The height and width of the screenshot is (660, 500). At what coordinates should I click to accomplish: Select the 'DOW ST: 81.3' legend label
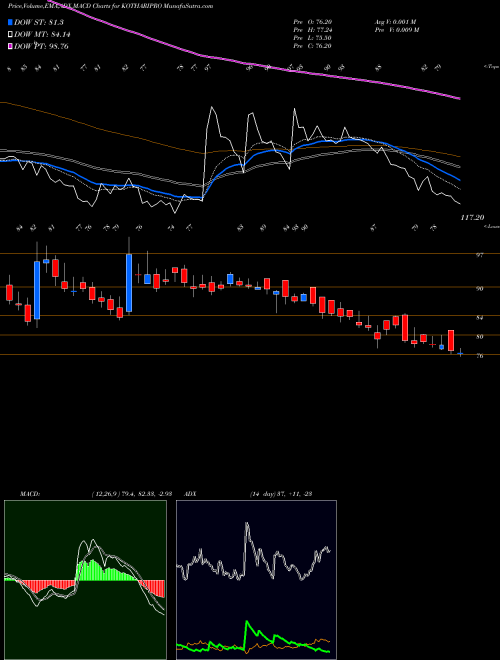click(x=41, y=23)
